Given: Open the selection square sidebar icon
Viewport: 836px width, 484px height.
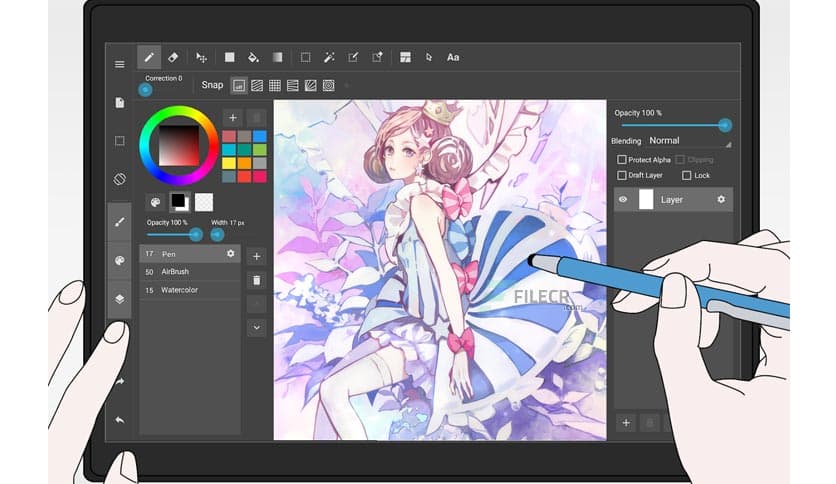Looking at the screenshot, I should (x=119, y=141).
